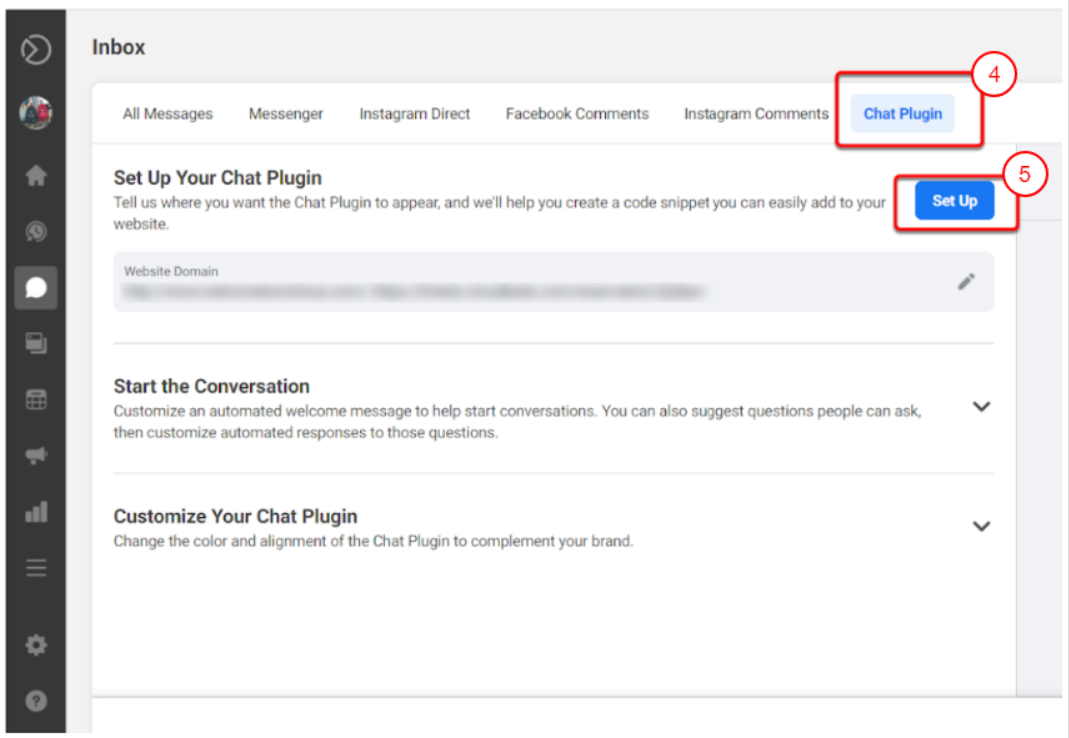The width and height of the screenshot is (1069, 738).
Task: Open the All Tools menu icon
Action: [x=36, y=567]
